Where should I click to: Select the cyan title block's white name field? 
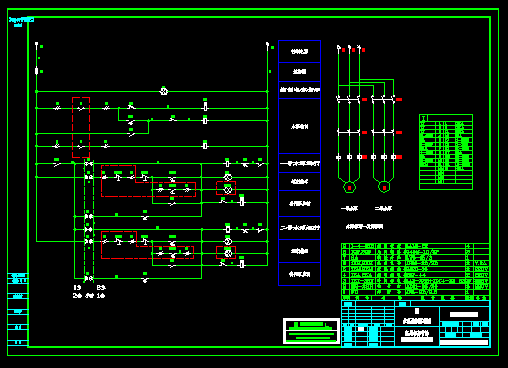[464, 314]
